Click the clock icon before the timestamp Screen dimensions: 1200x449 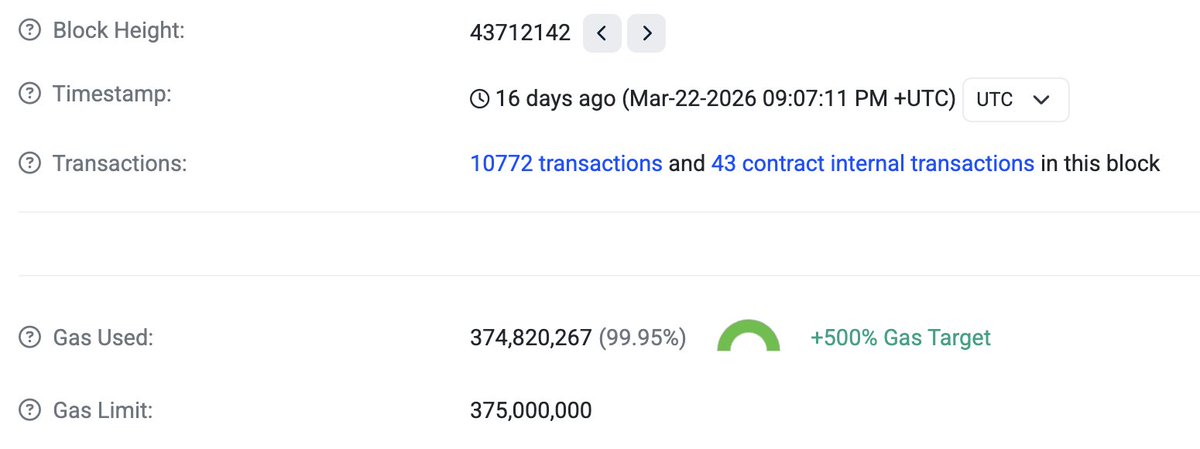[x=480, y=99]
